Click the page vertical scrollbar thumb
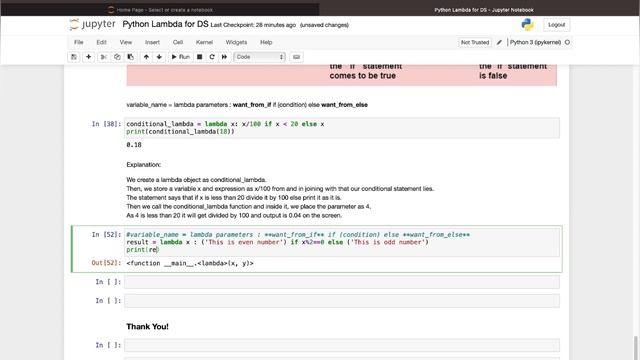Screen dimensions: 640x360 pos(636,348)
